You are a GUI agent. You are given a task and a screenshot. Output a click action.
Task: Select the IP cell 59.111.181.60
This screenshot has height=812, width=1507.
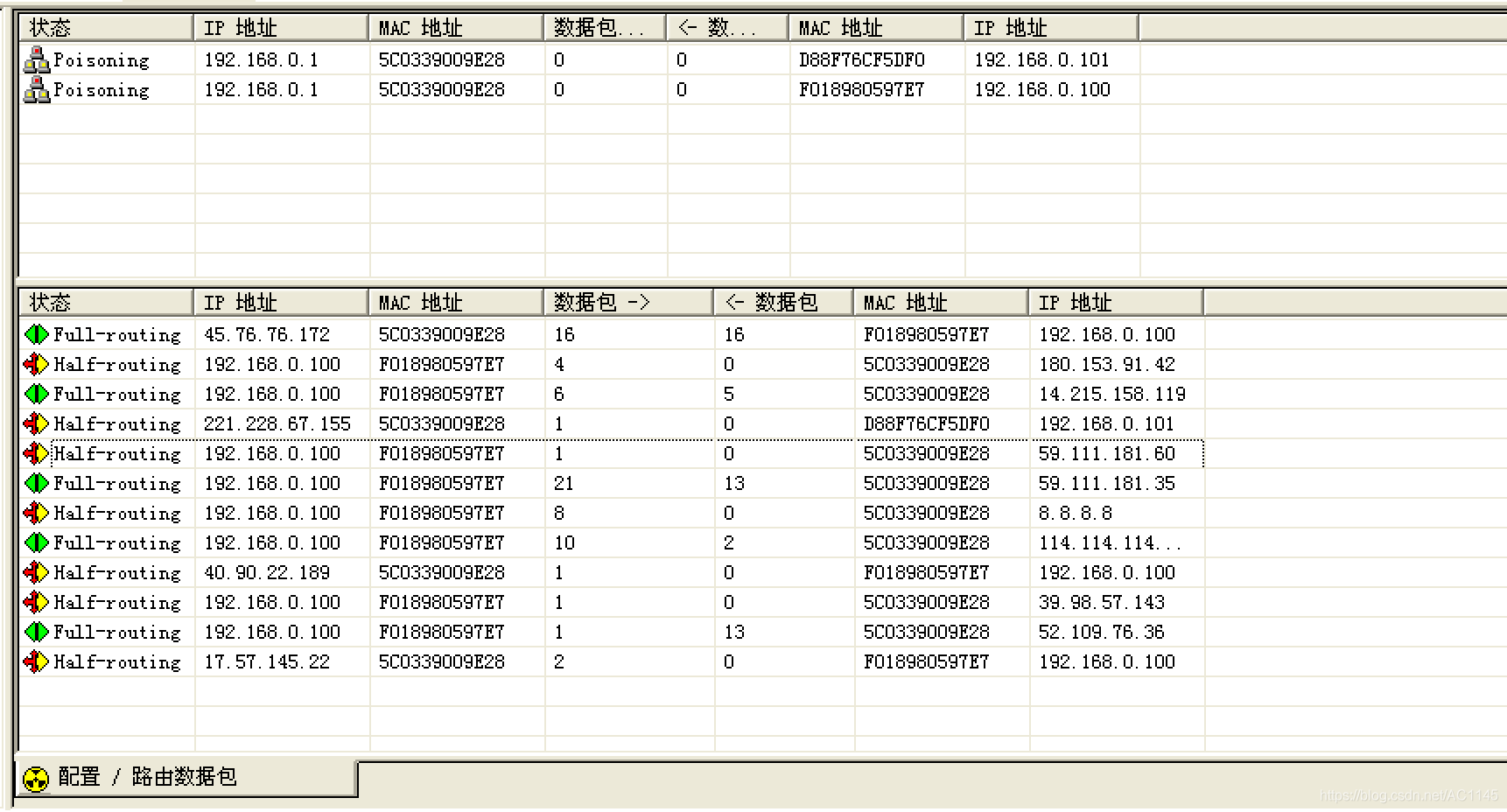pos(1107,453)
